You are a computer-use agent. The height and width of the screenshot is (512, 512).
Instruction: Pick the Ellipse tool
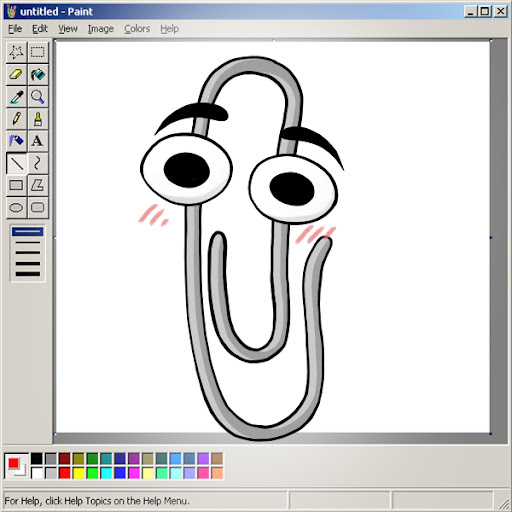point(16,208)
